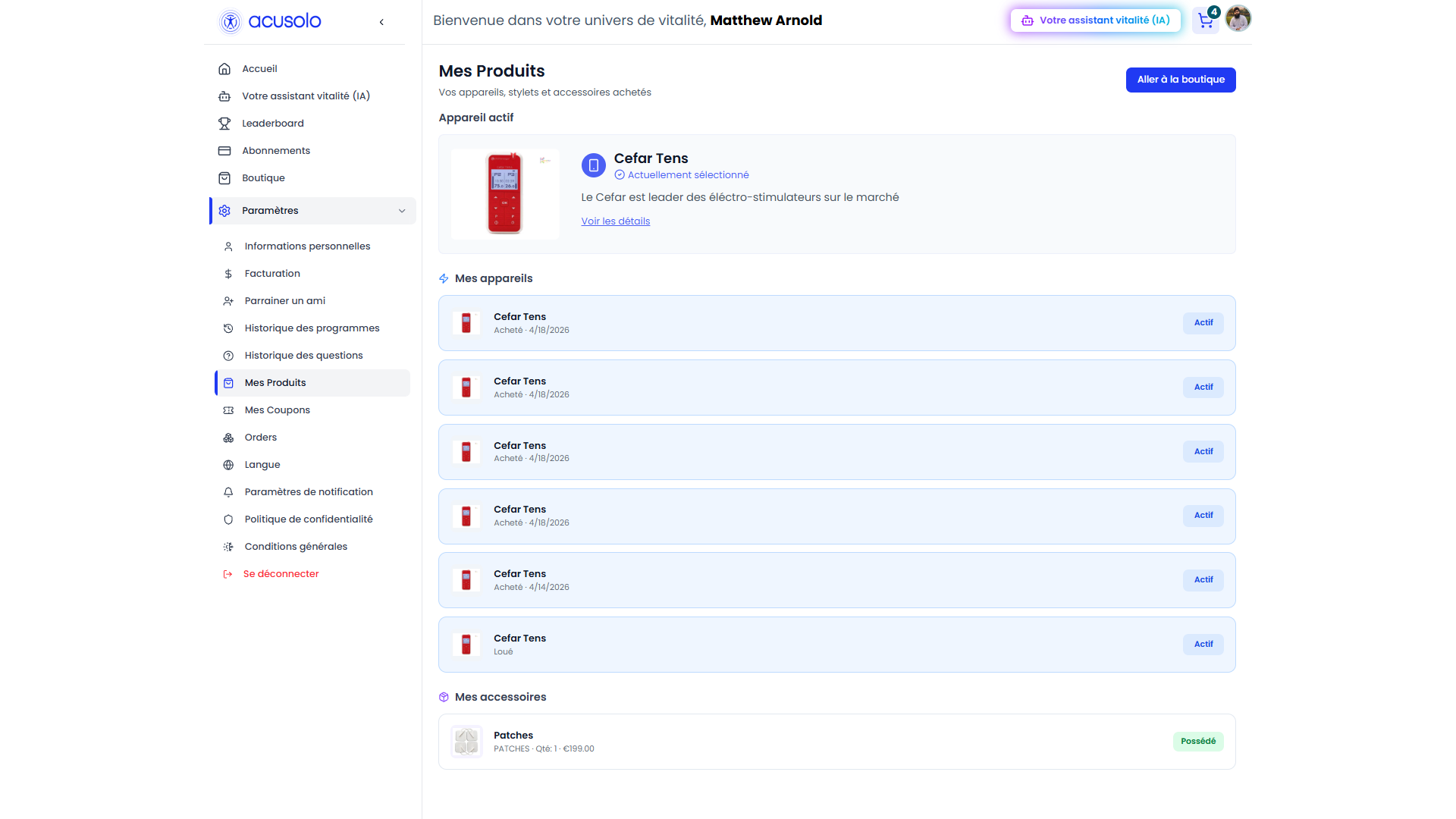The height and width of the screenshot is (819, 1456).
Task: Click thumbnail of the Loué Cefar Tens row
Action: (466, 645)
